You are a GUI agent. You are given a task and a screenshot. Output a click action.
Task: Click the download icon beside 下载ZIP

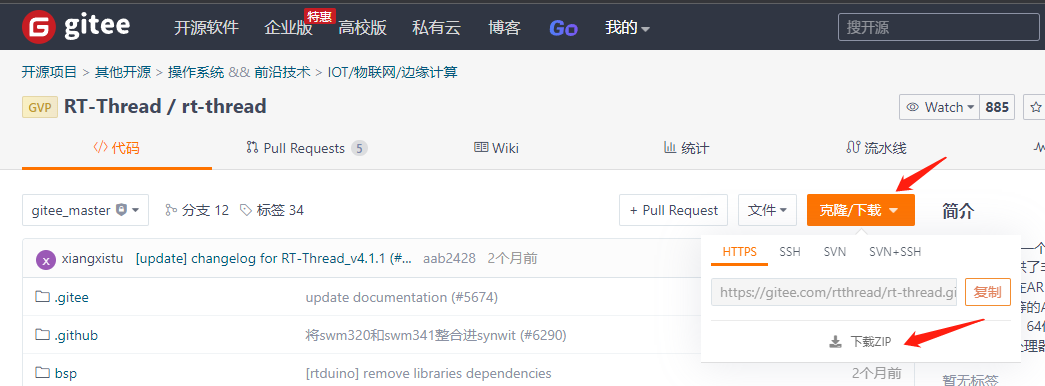pos(835,342)
